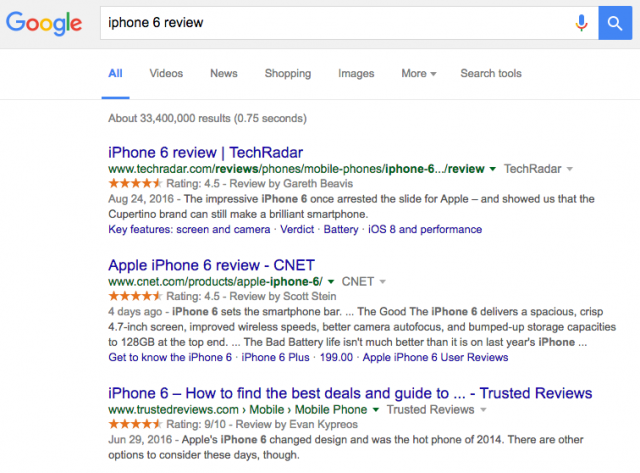Open 'Apple iPhone 6 User Reviews' sitelink

[436, 358]
